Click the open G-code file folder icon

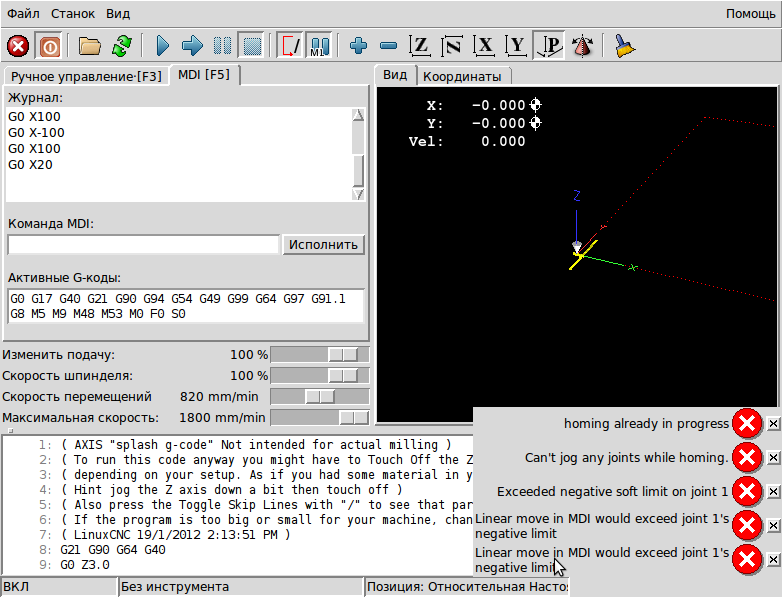[91, 46]
